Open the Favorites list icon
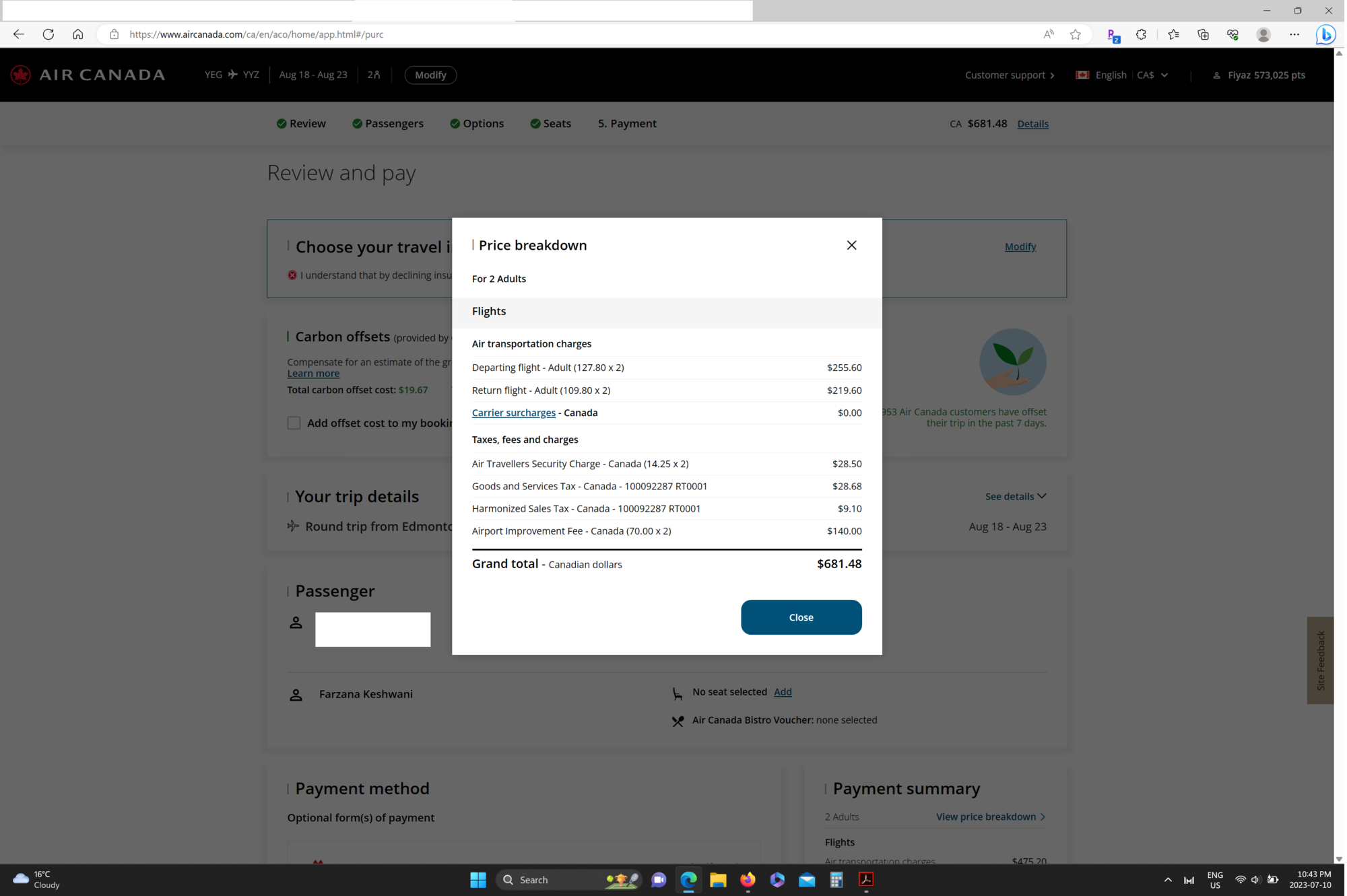Screen dimensions: 1347x896 click(1173, 34)
